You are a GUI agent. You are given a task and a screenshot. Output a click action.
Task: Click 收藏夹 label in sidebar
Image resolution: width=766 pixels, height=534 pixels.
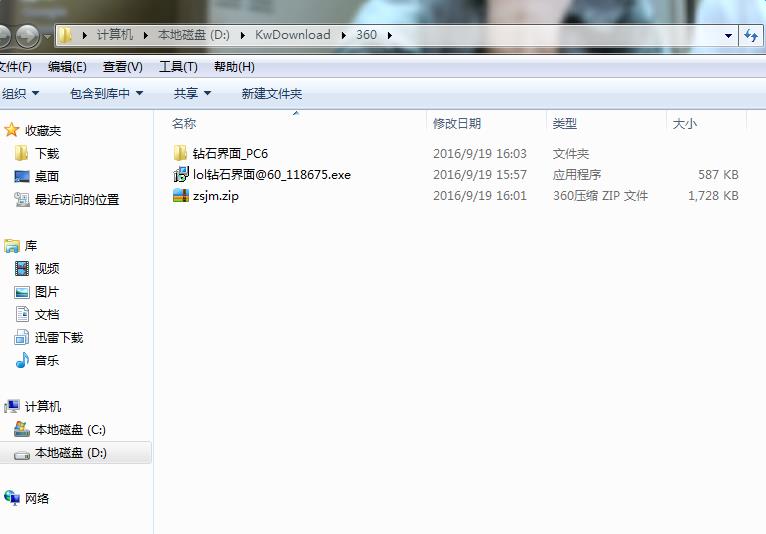(x=43, y=130)
